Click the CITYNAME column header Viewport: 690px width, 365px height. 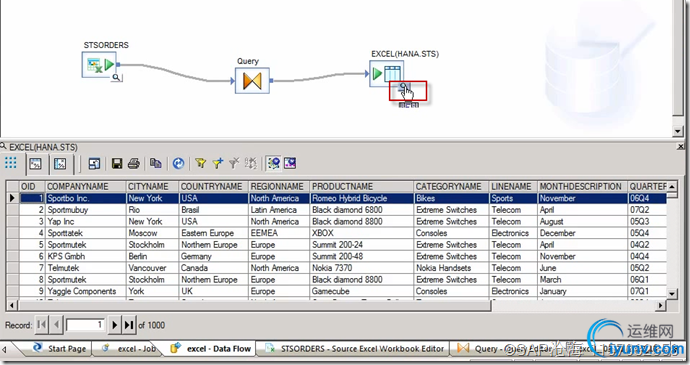click(x=152, y=187)
